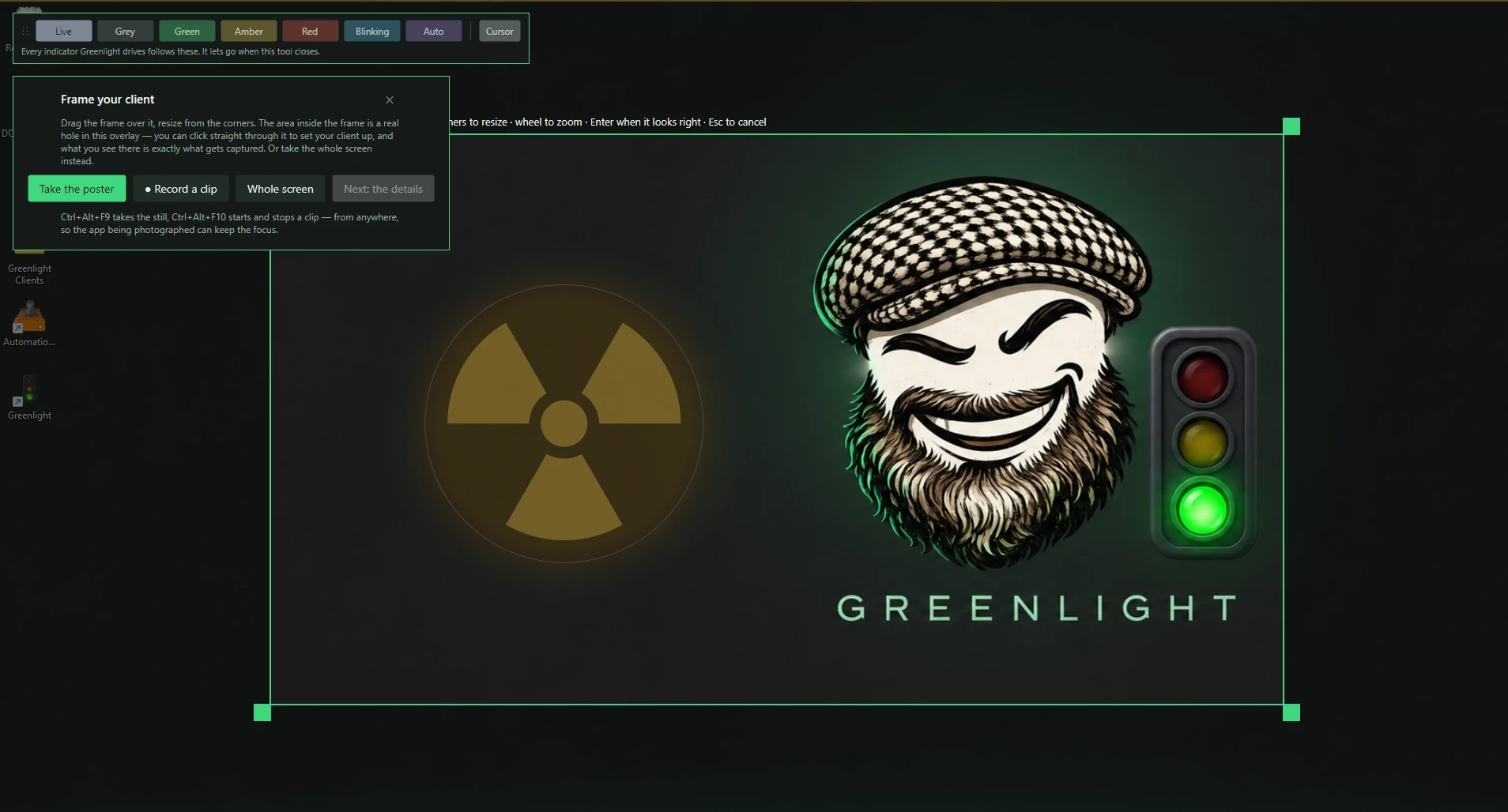The height and width of the screenshot is (812, 1508).
Task: Open the Greenlight Clients desktop icon
Action: click(x=29, y=269)
